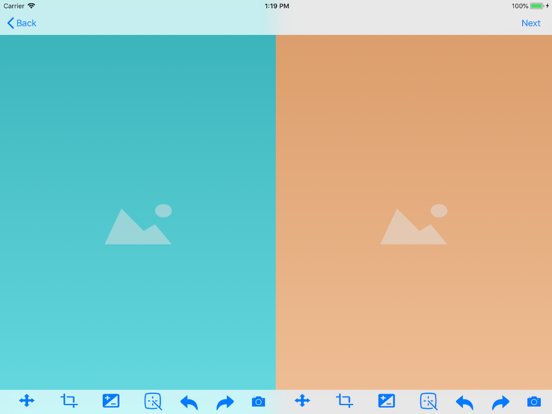This screenshot has width=552, height=414.
Task: Tap the 1:19 PM clock
Action: click(x=277, y=6)
